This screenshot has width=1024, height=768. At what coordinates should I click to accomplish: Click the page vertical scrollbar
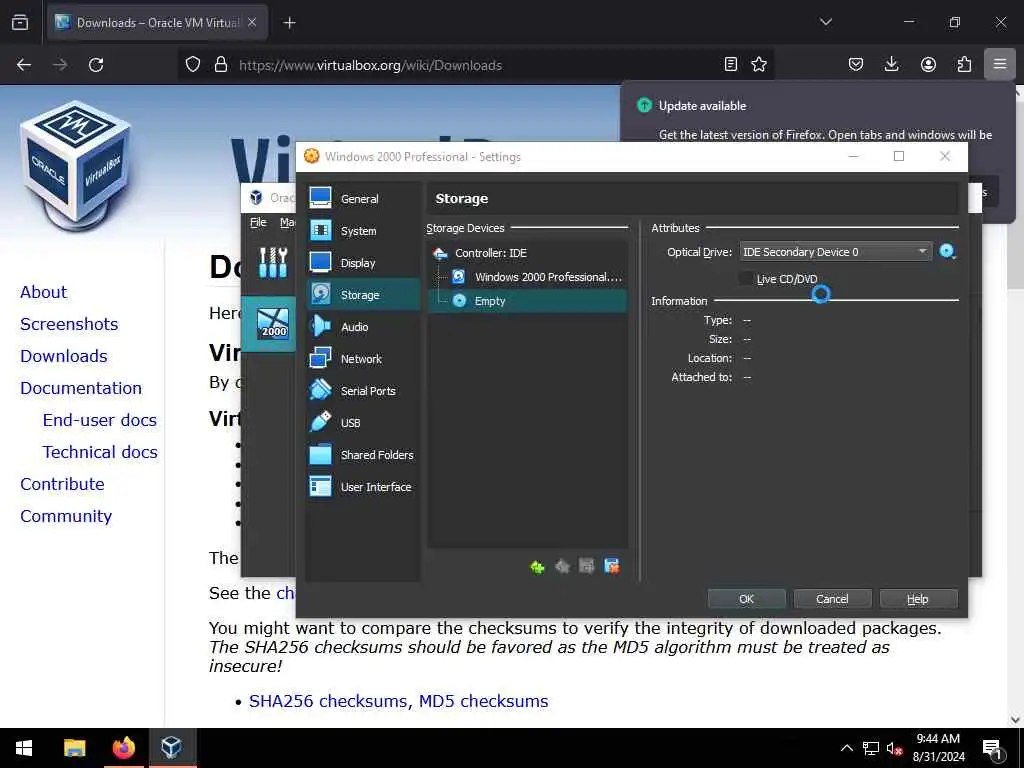tap(1015, 405)
